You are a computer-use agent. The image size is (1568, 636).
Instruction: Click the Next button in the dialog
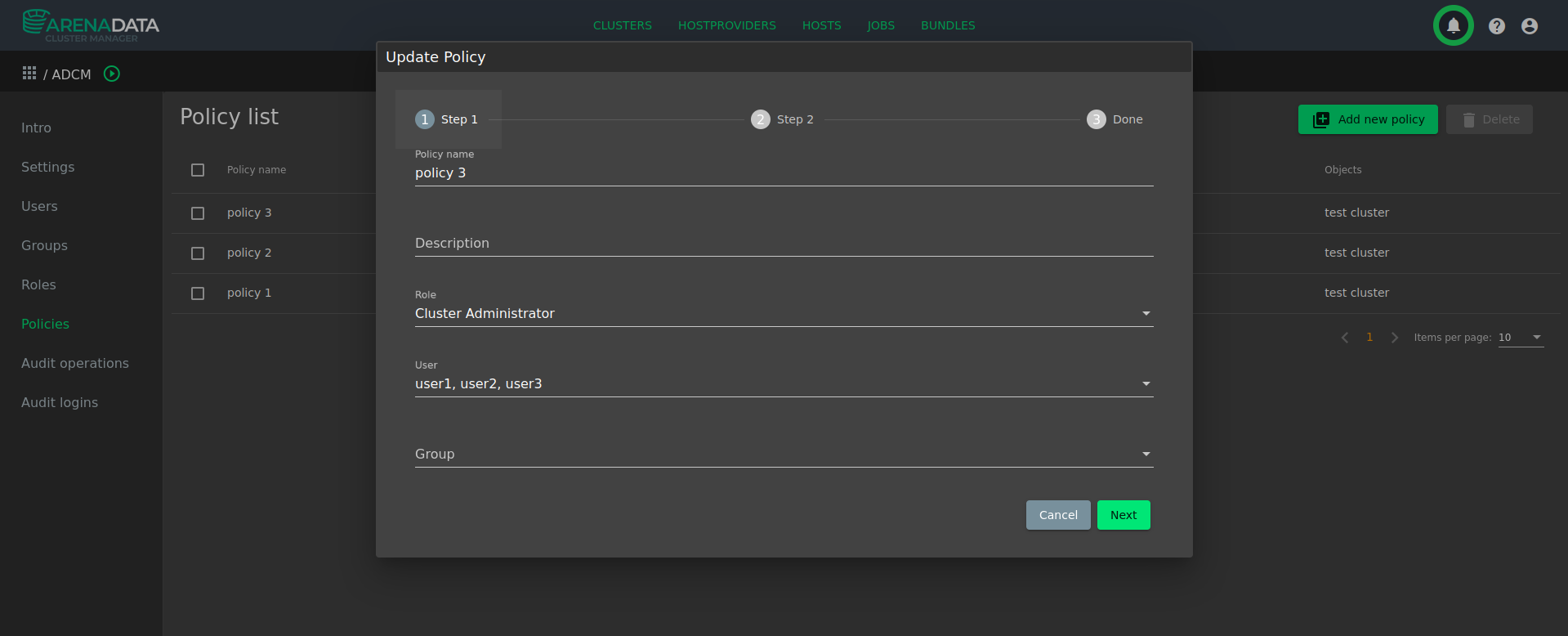(x=1124, y=515)
